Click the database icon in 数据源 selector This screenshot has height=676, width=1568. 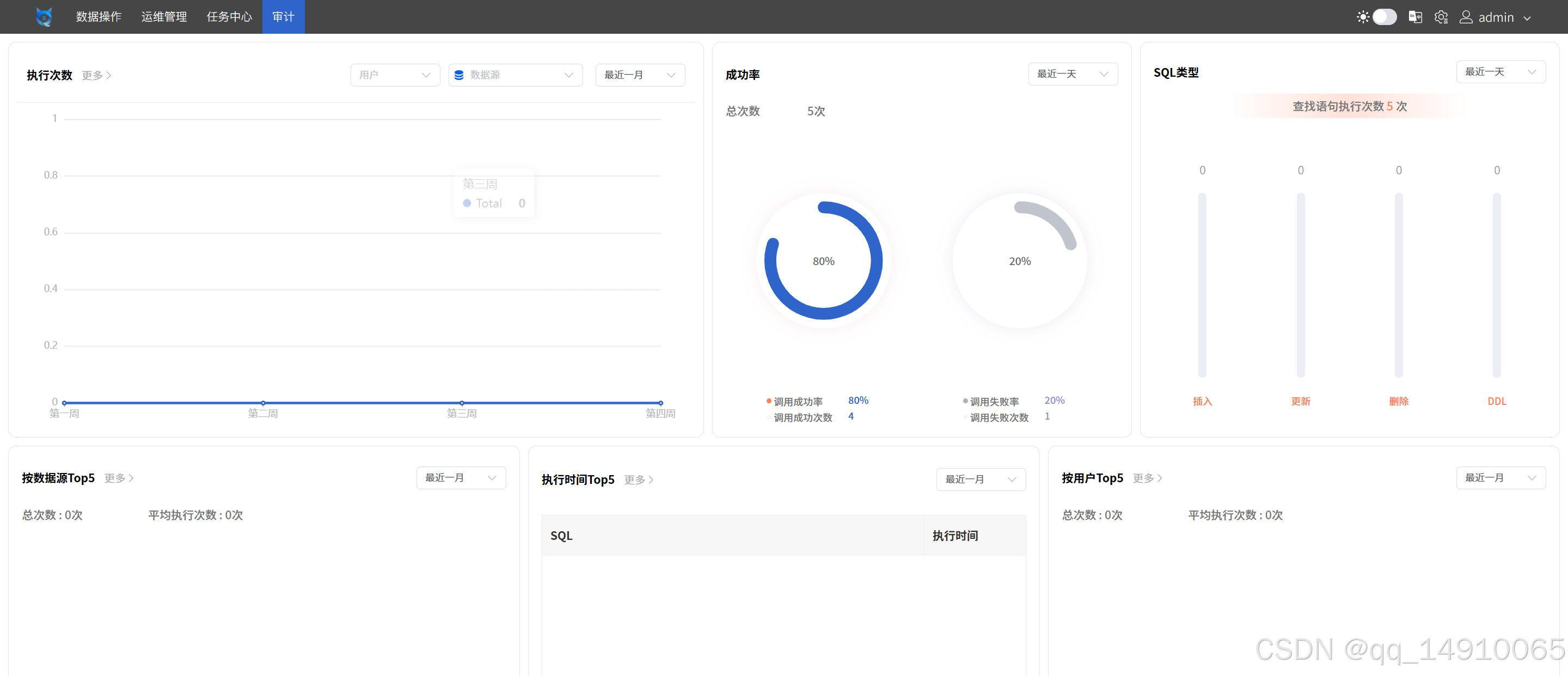click(x=459, y=75)
